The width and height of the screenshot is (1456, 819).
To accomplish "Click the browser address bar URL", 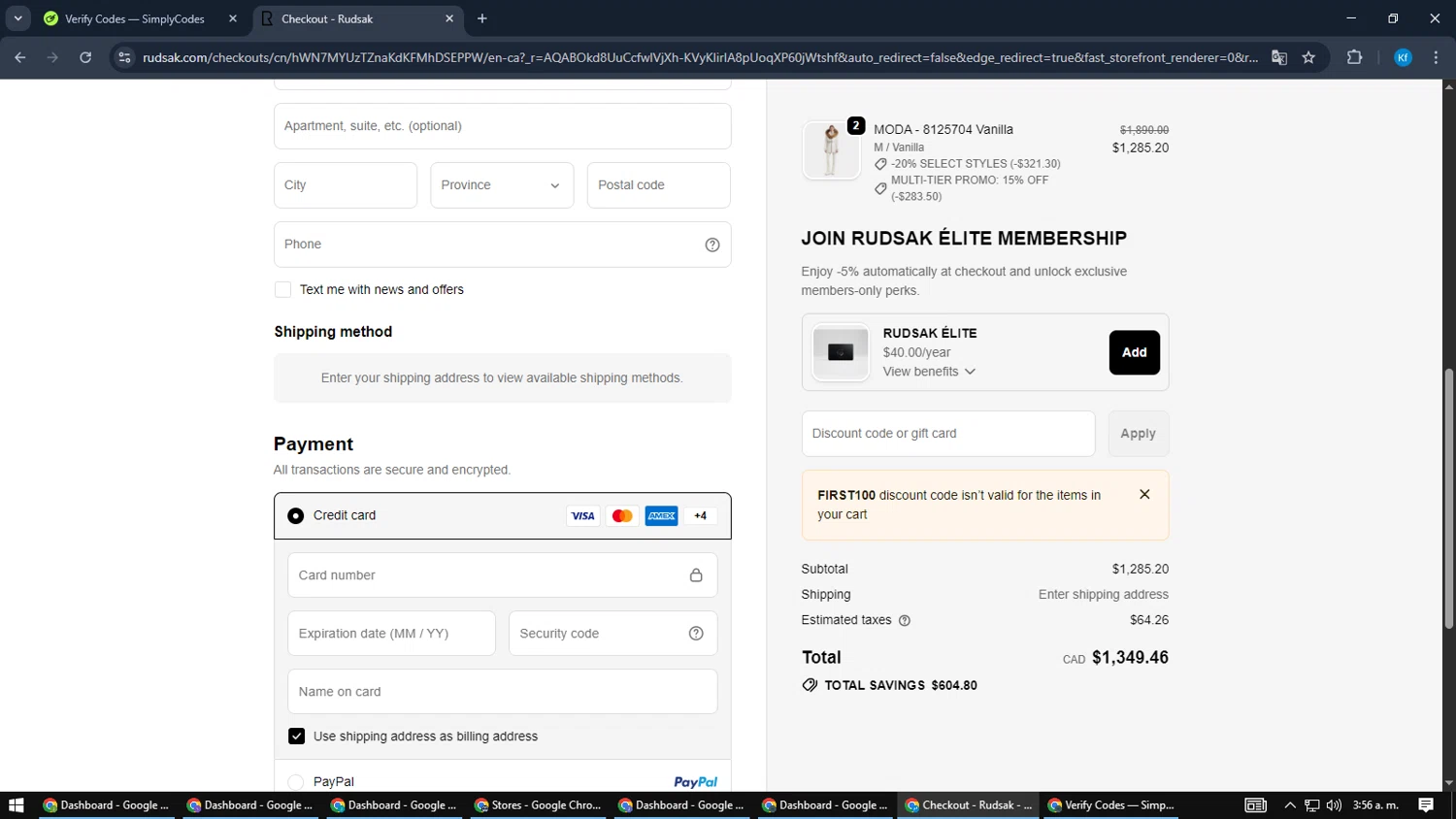I will pos(700,57).
